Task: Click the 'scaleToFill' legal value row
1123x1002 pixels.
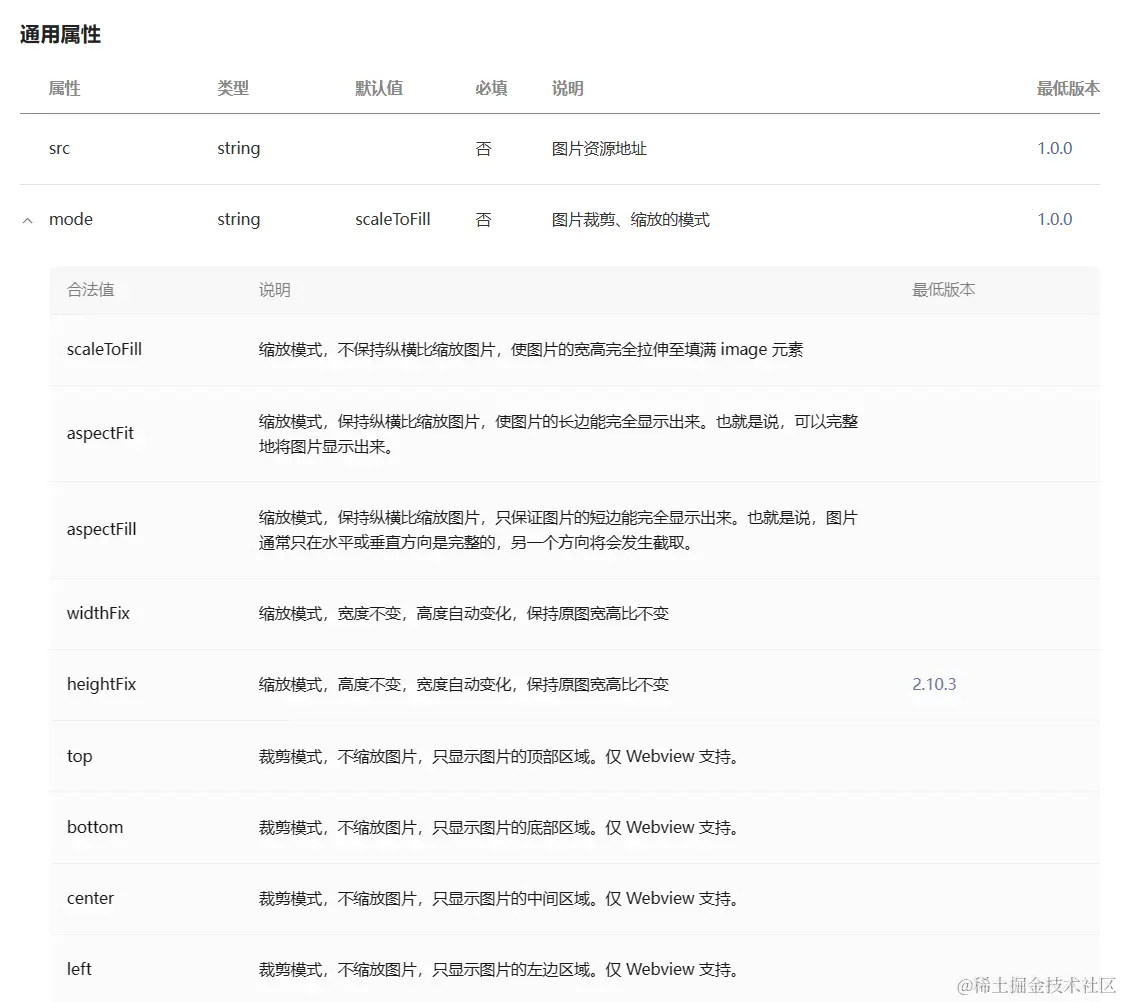Action: point(574,350)
